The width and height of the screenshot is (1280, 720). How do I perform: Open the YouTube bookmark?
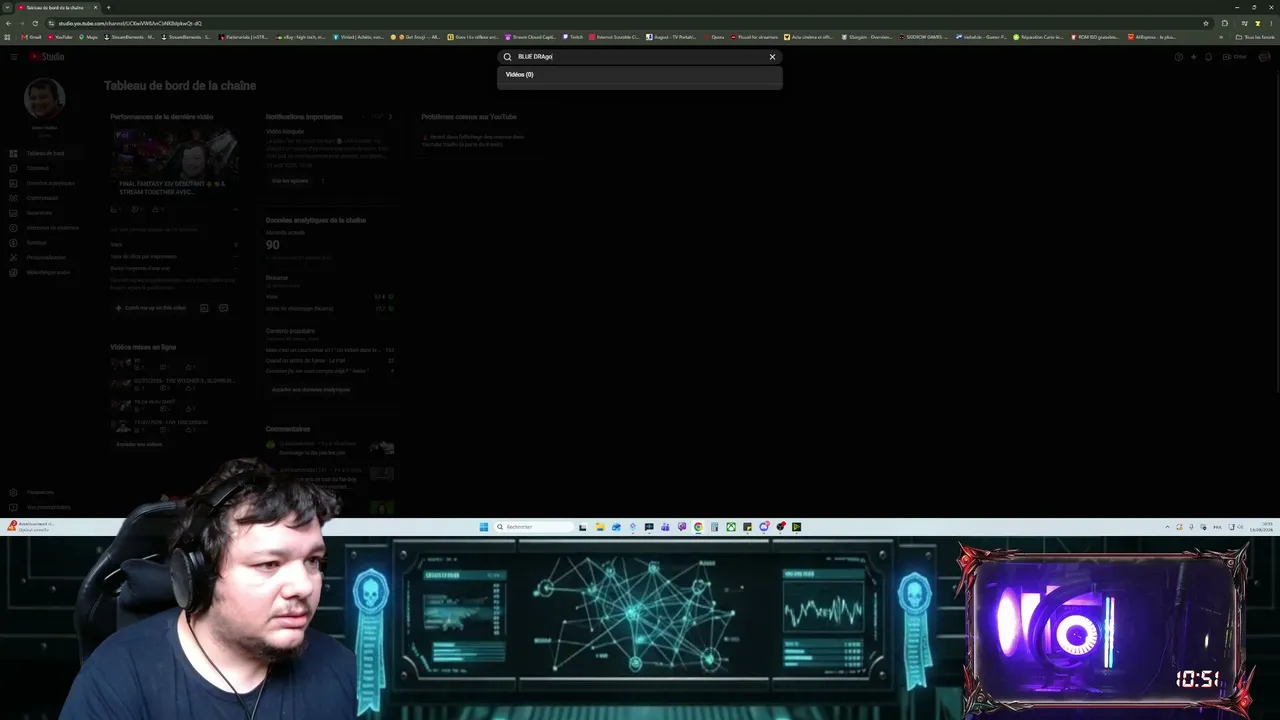[x=60, y=37]
